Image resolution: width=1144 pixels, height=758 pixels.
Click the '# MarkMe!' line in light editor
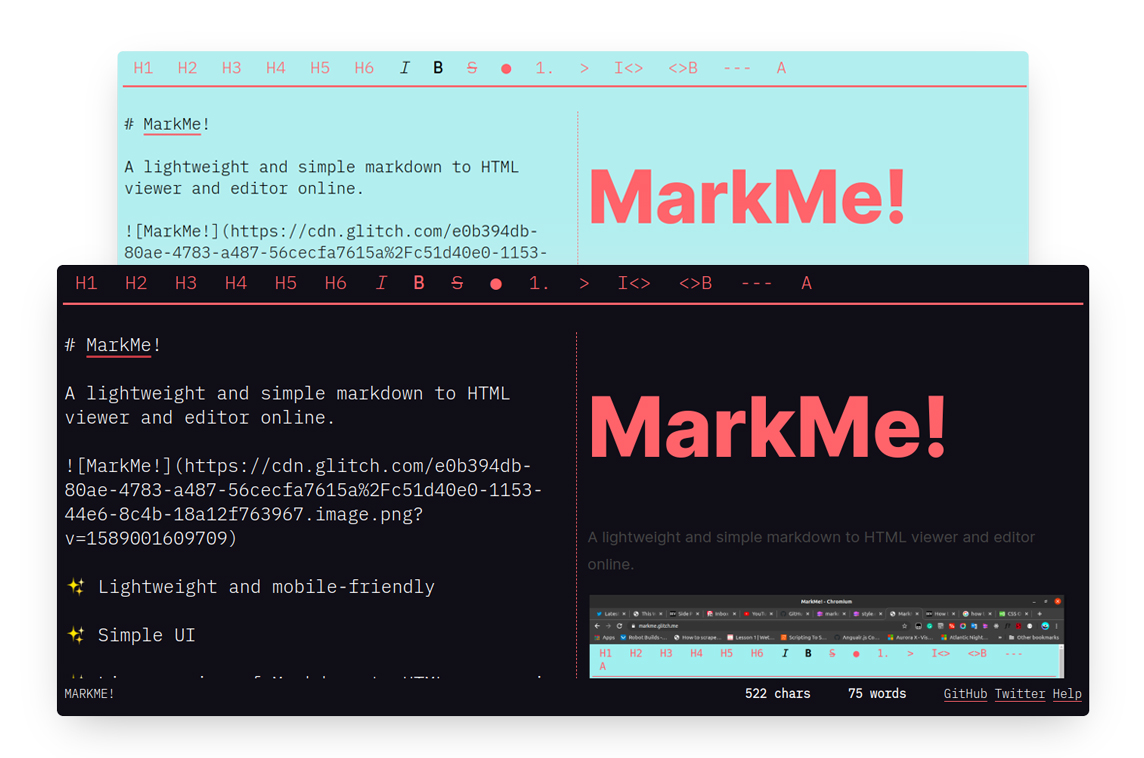(x=166, y=124)
